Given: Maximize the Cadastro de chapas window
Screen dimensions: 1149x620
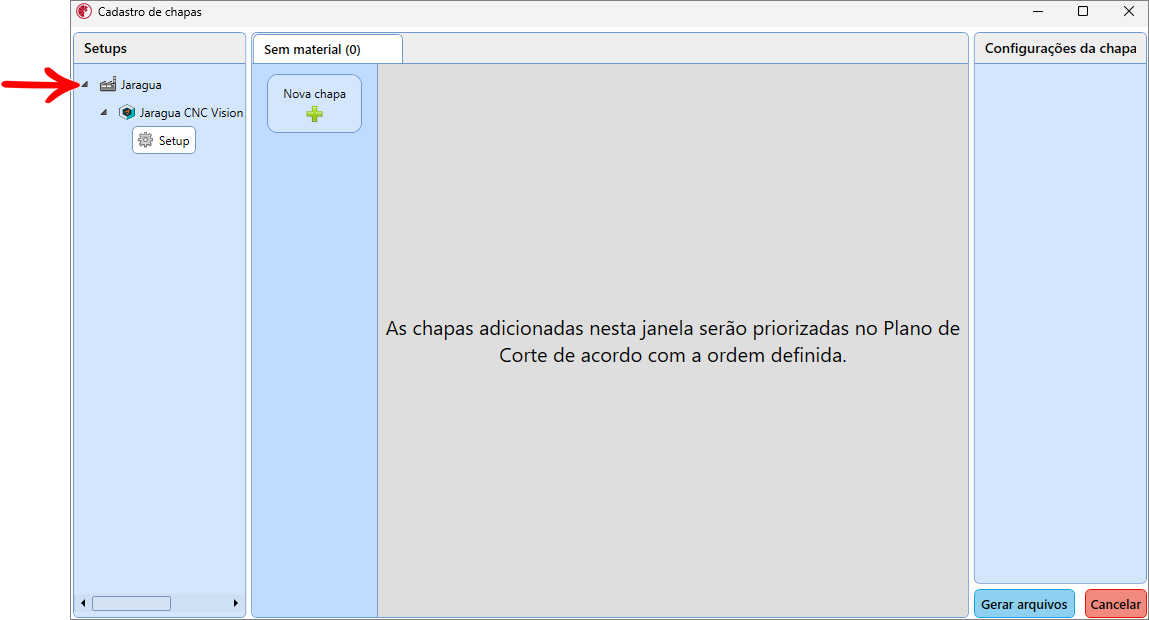Looking at the screenshot, I should (1083, 12).
